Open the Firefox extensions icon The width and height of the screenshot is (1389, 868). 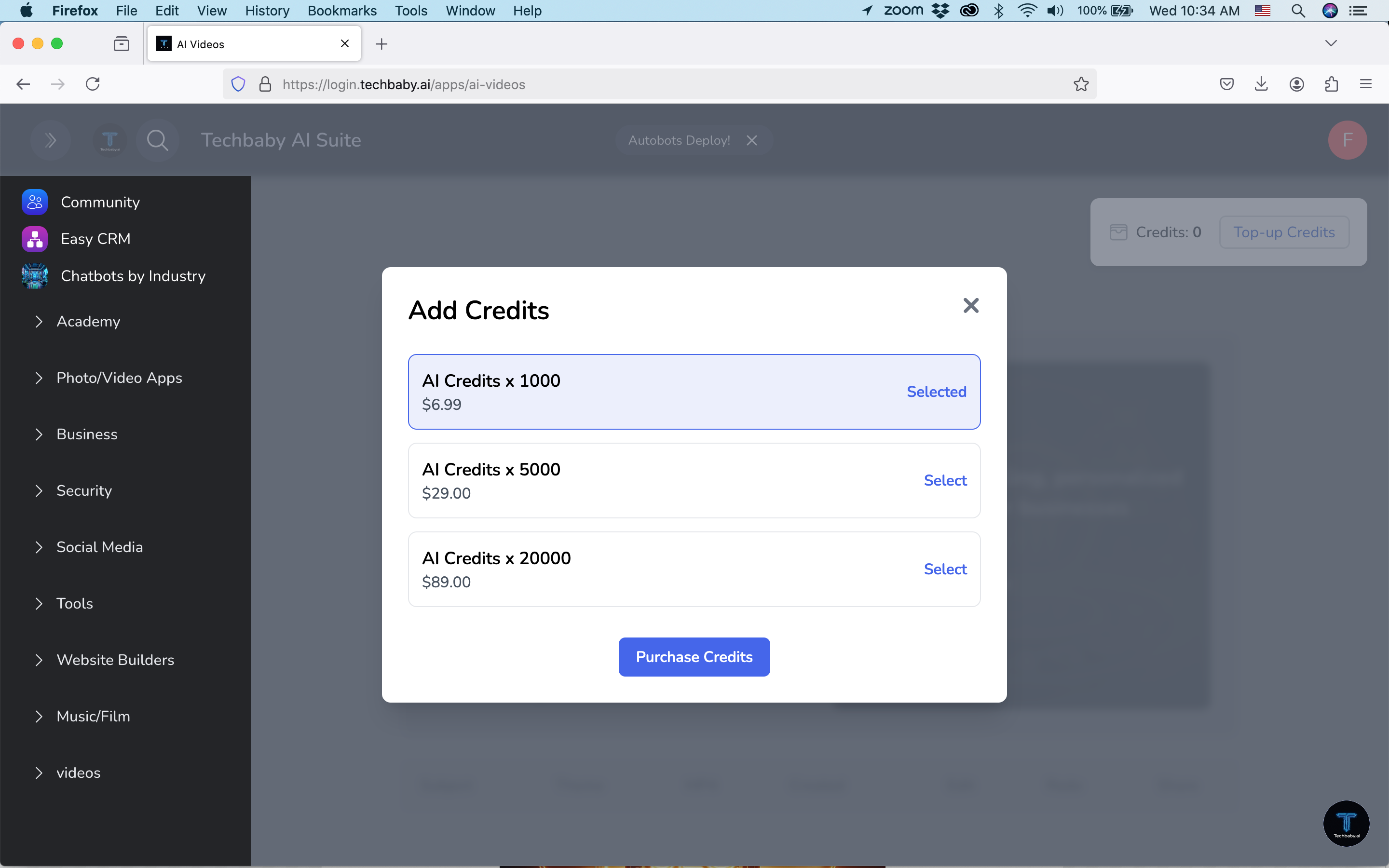pyautogui.click(x=1331, y=84)
